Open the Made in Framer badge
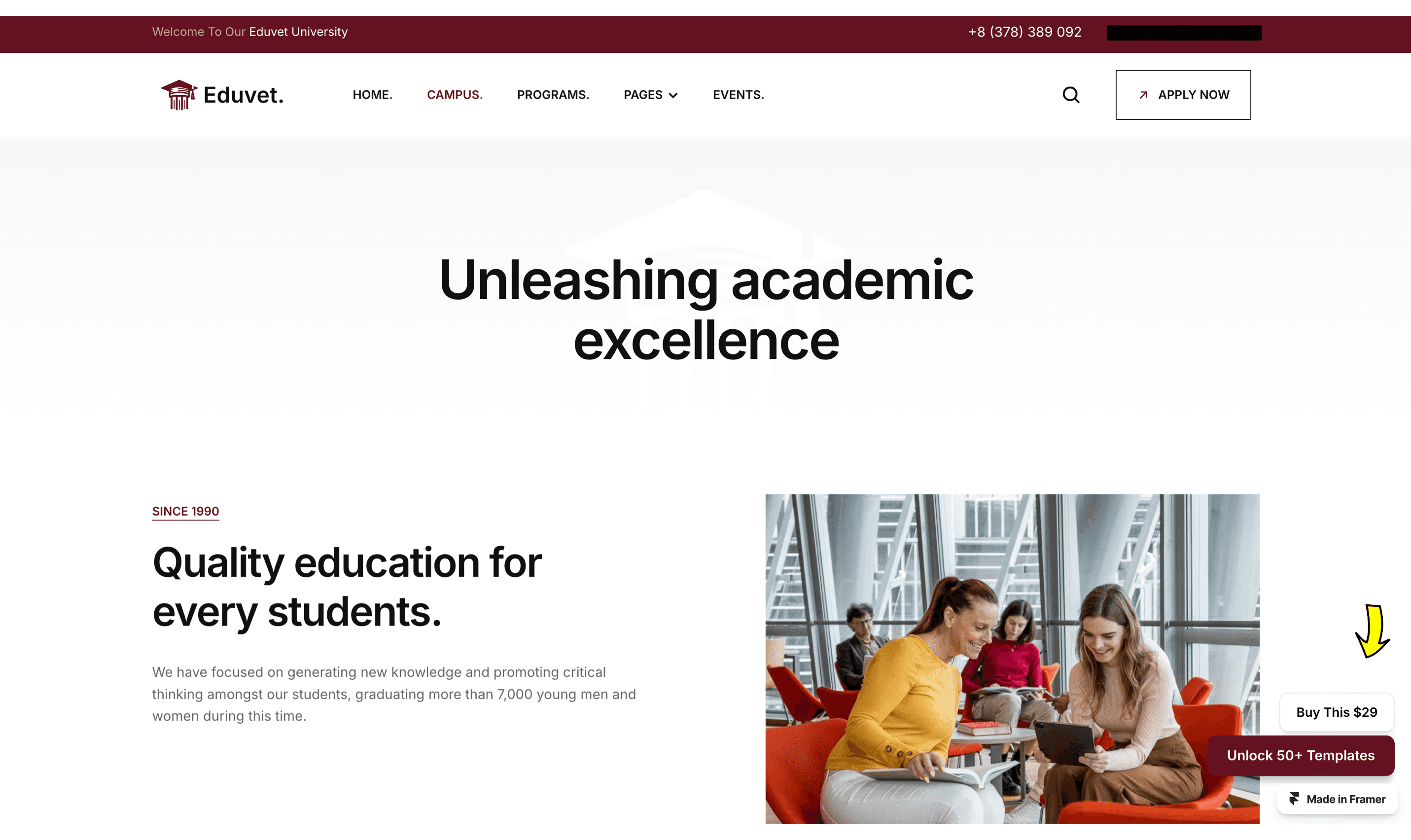Screen dimensions: 1411x840 [x=1337, y=799]
